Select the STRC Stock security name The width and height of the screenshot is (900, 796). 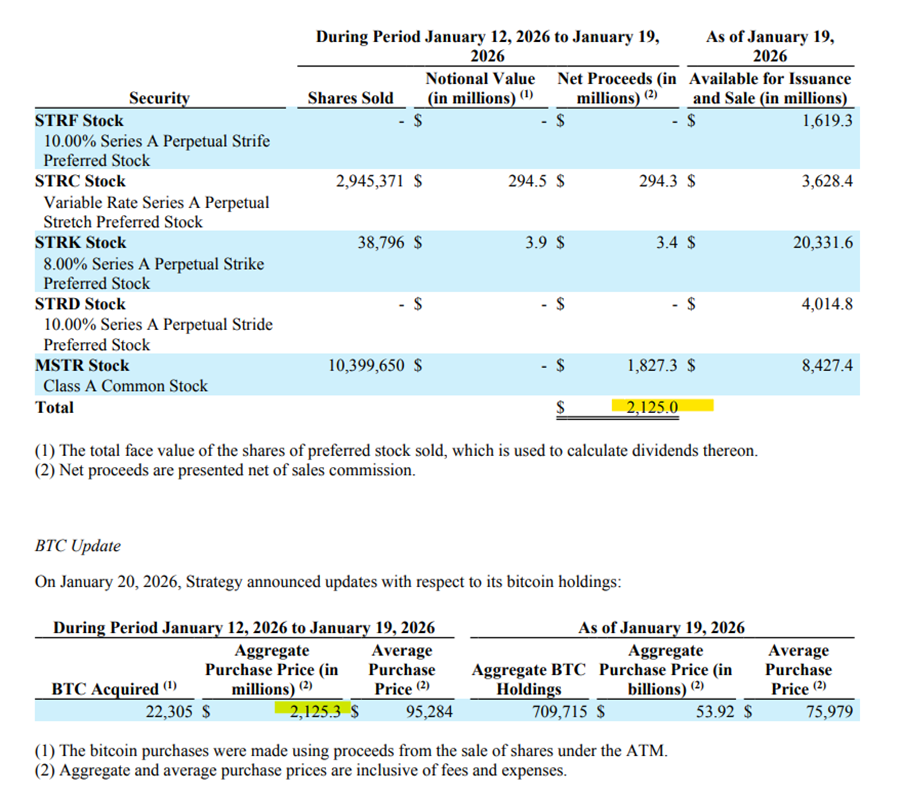[x=80, y=181]
